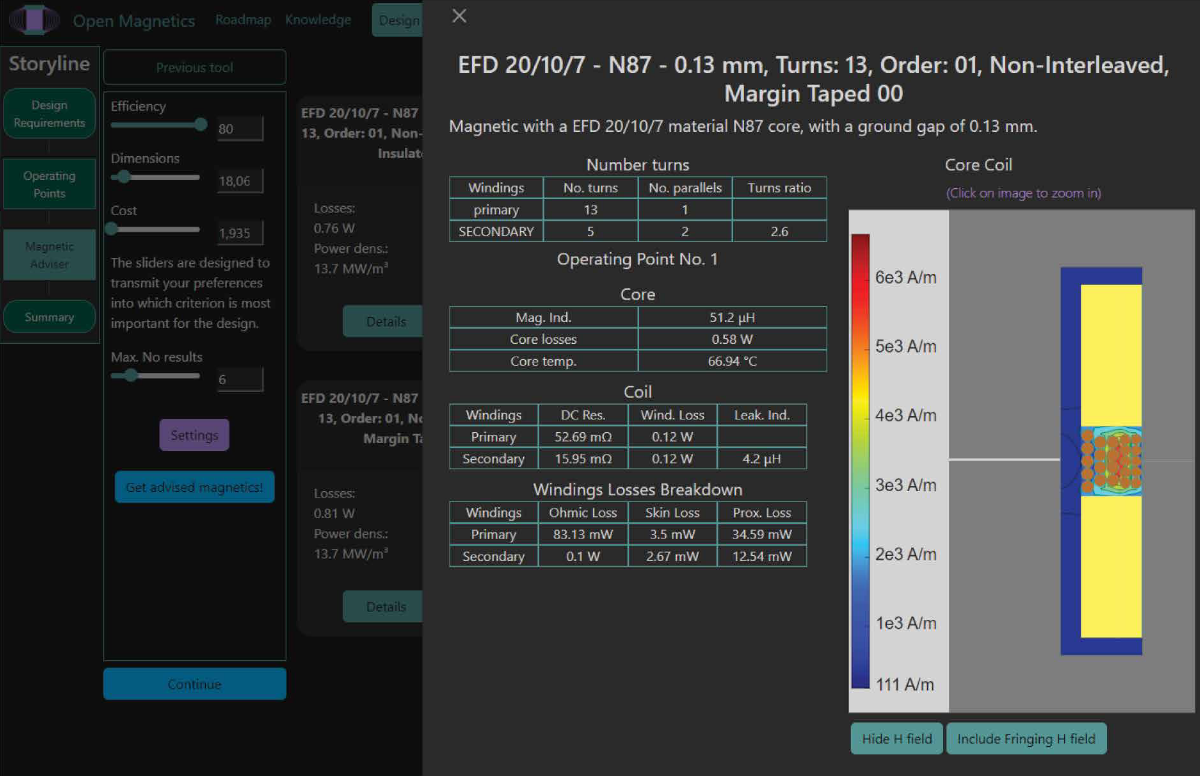
Task: Open the Design tab in header
Action: click(397, 20)
